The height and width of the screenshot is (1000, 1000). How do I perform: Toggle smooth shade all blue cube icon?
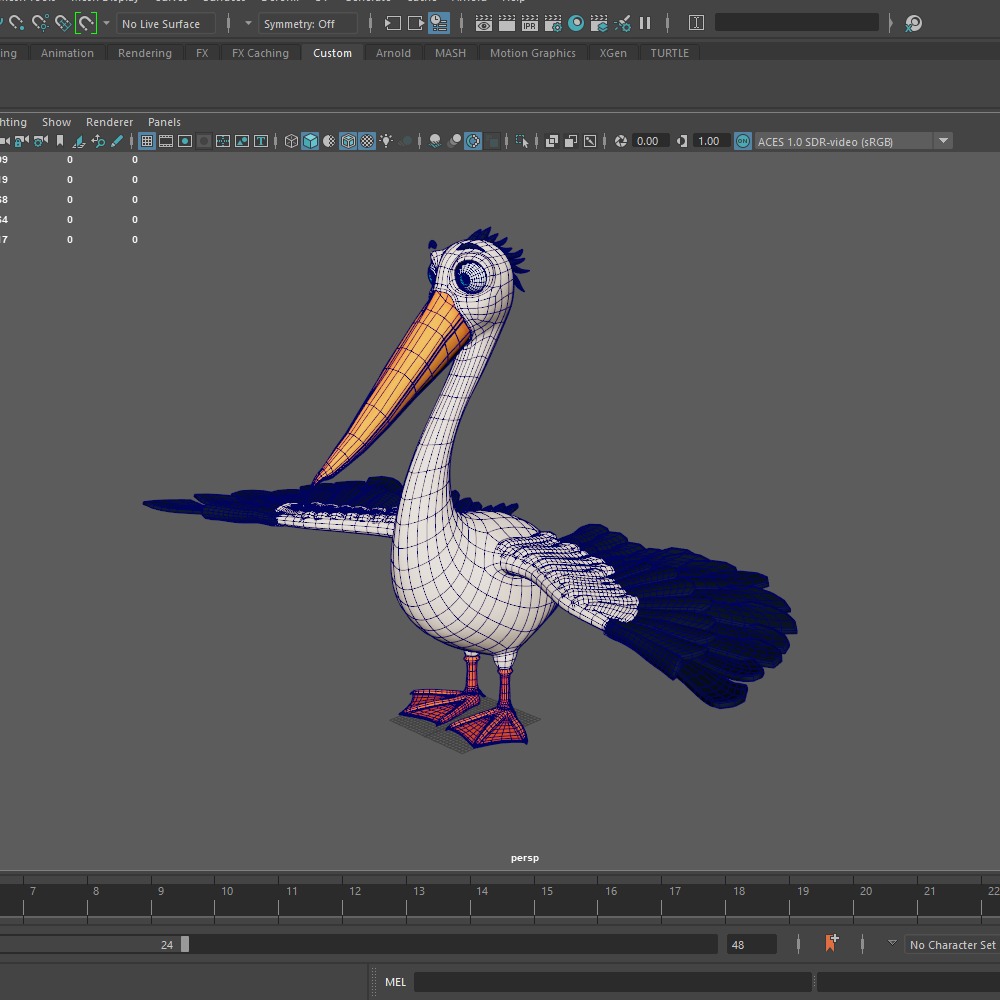point(310,141)
